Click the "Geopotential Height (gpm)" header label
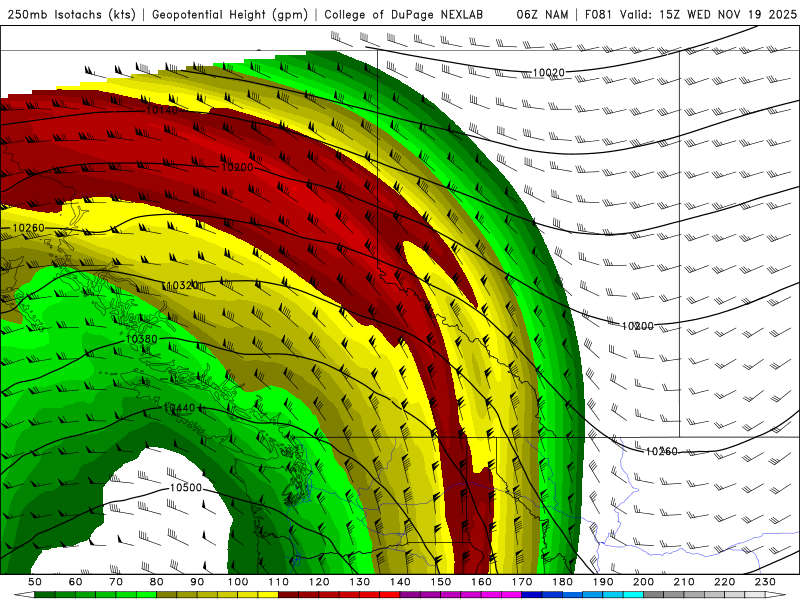This screenshot has height=600, width=800. pyautogui.click(x=230, y=14)
